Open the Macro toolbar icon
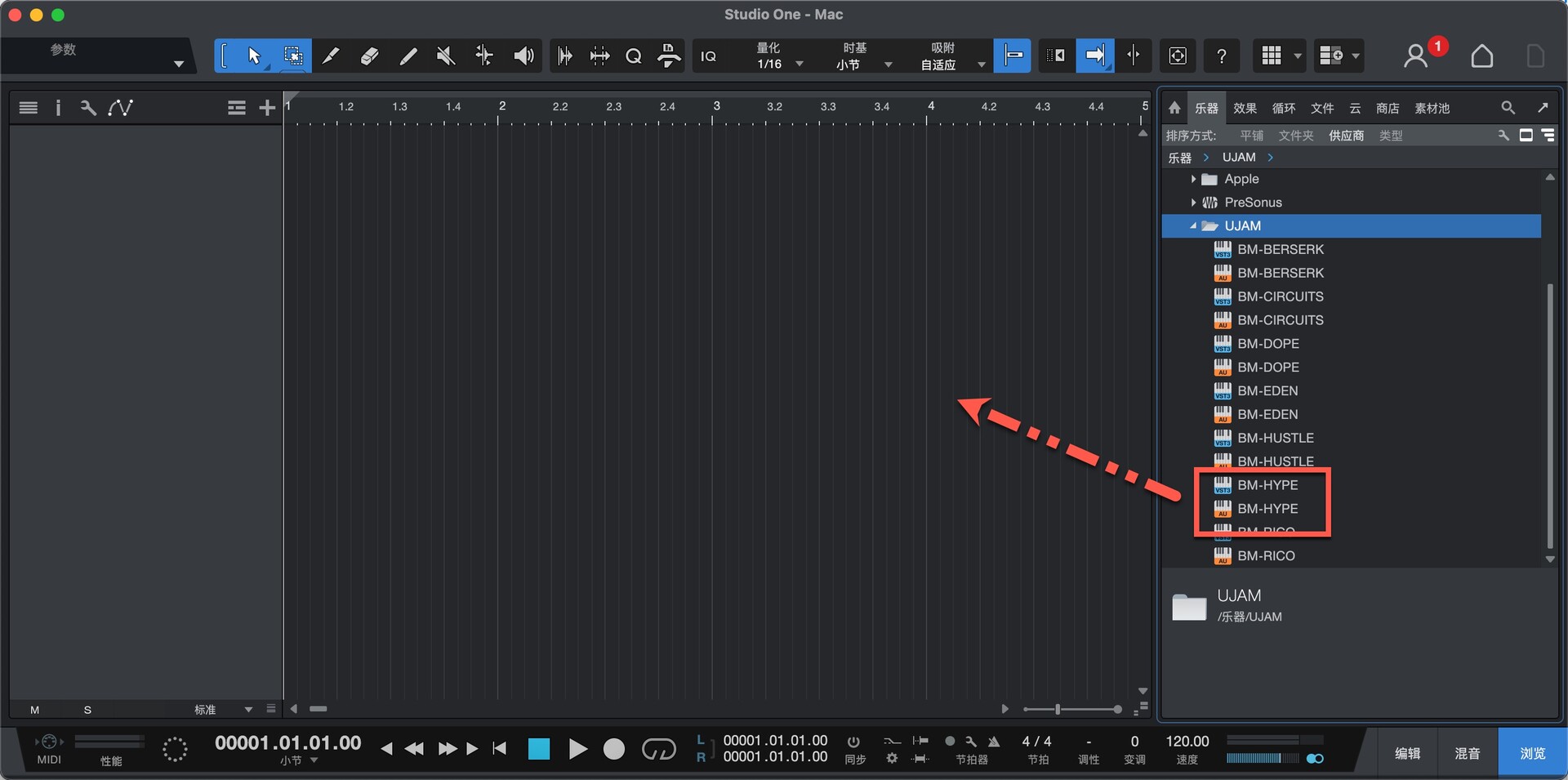The height and width of the screenshot is (780, 1568). (x=669, y=56)
